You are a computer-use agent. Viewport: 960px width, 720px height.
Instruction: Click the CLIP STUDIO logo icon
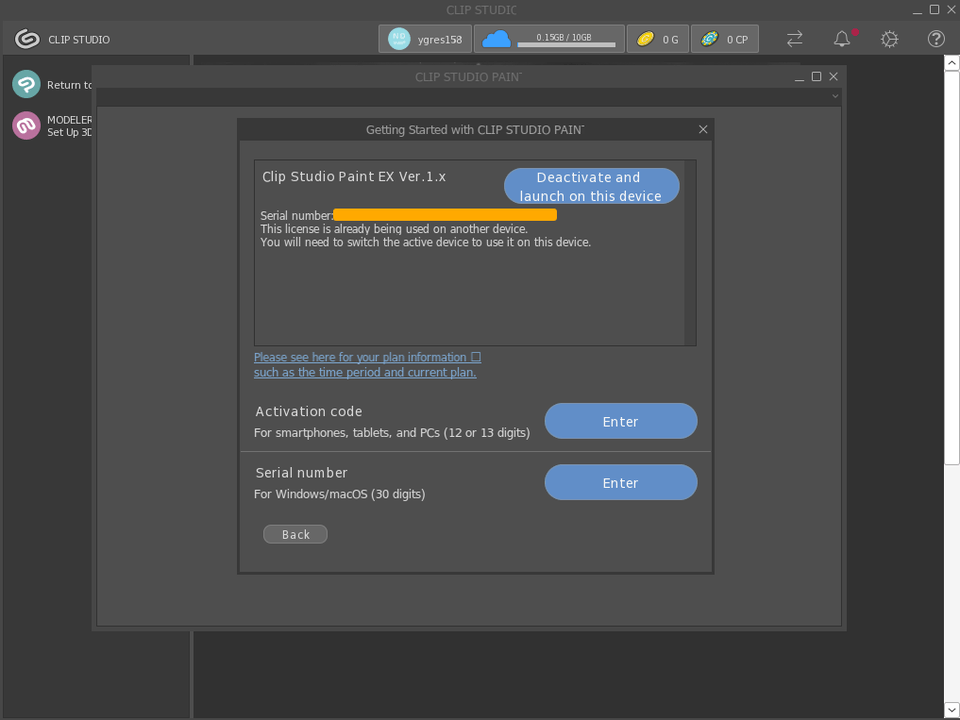(27, 39)
